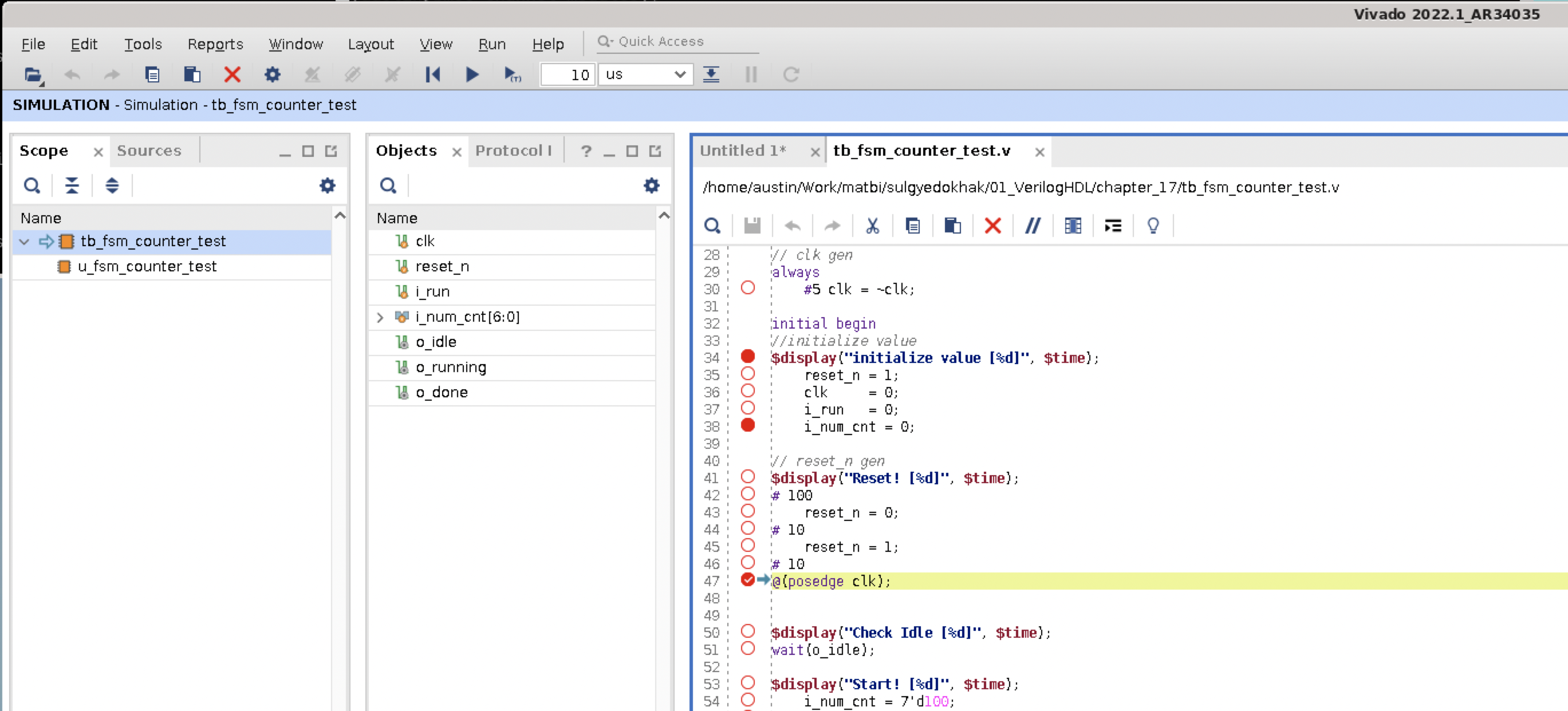Open Scope panel settings gear
This screenshot has height=711, width=1568.
tap(328, 185)
